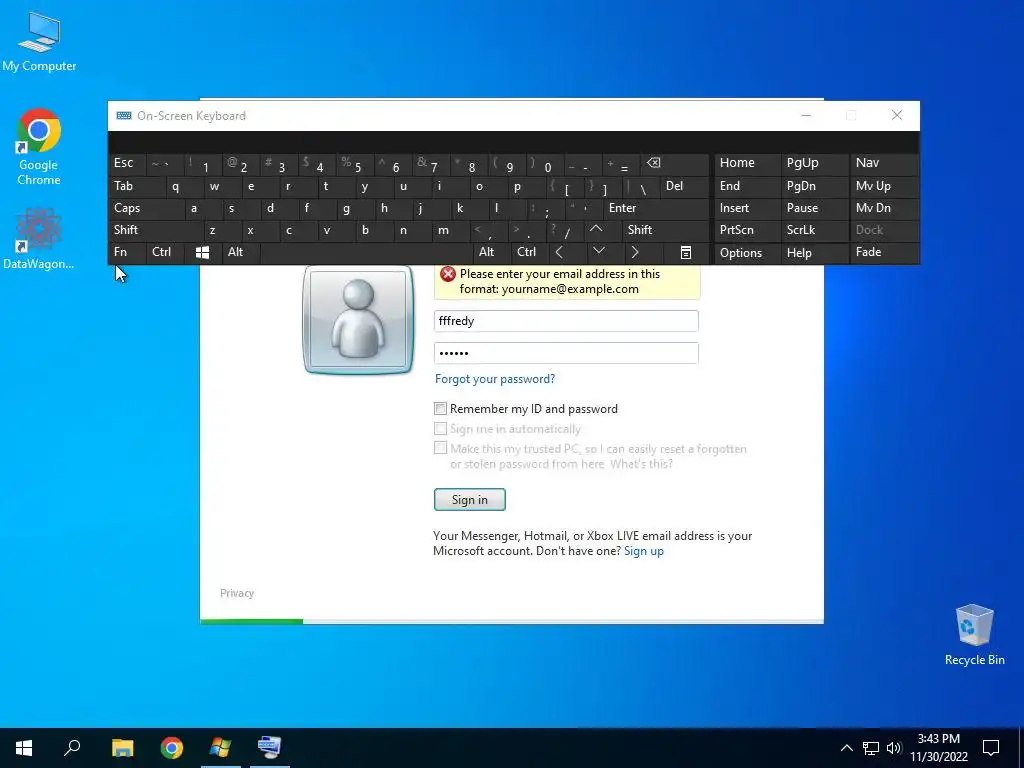This screenshot has height=768, width=1024.
Task: Open File Explorer from the taskbar
Action: (x=122, y=748)
